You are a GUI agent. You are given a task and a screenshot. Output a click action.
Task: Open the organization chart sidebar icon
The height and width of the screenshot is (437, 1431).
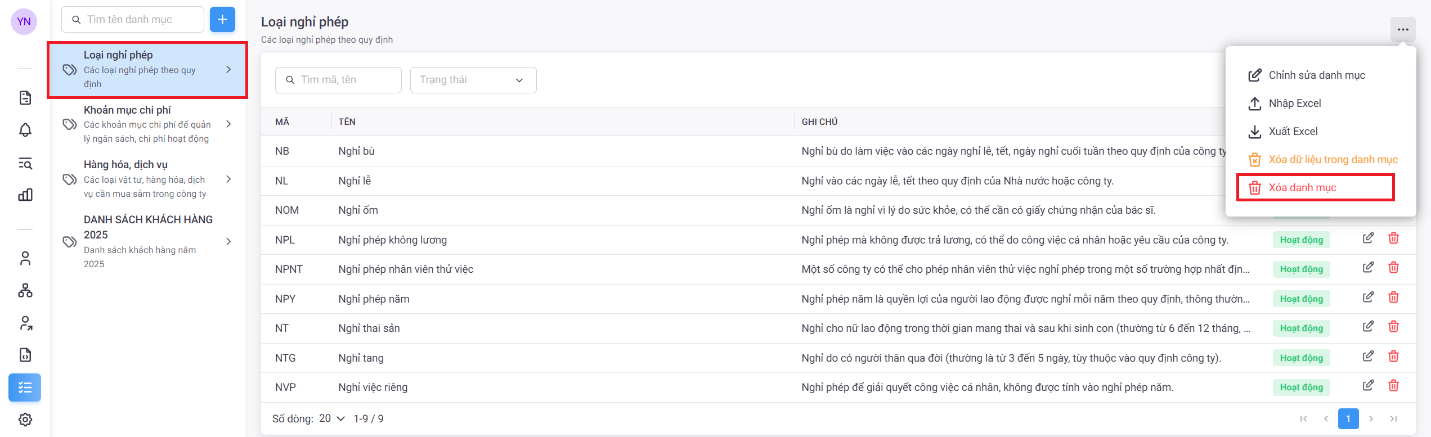[x=25, y=291]
